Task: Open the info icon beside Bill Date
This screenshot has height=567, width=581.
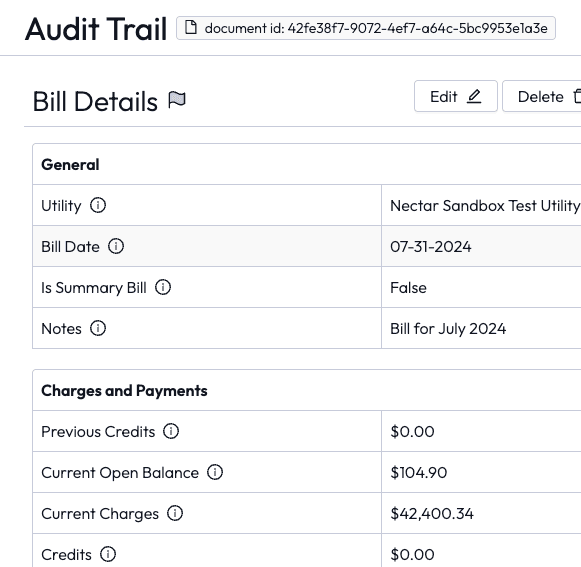Action: pos(116,246)
